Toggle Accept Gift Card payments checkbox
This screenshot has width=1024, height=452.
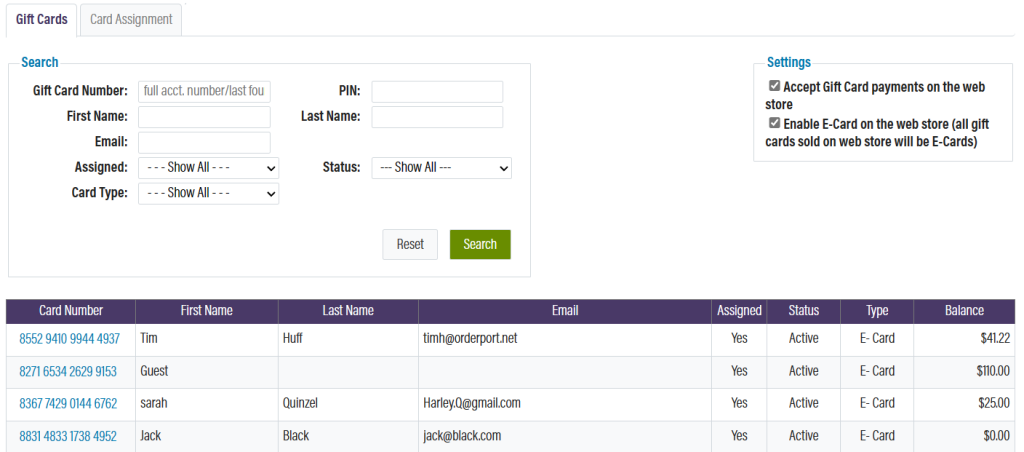coord(774,86)
